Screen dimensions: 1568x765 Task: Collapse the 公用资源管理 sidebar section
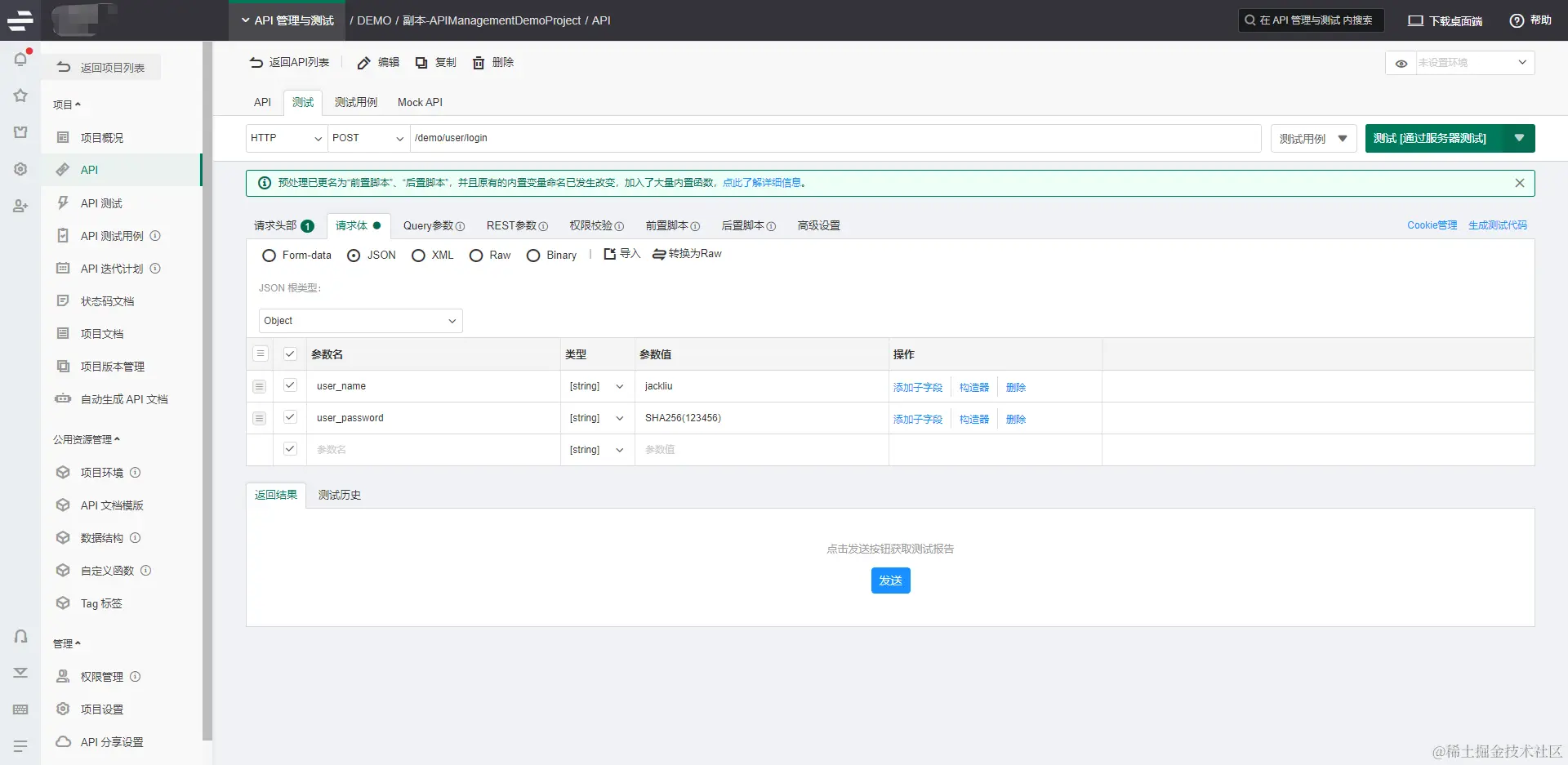click(x=87, y=439)
